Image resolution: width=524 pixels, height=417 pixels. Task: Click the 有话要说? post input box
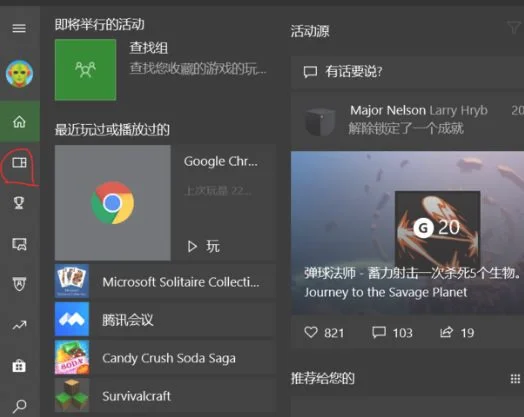click(407, 72)
